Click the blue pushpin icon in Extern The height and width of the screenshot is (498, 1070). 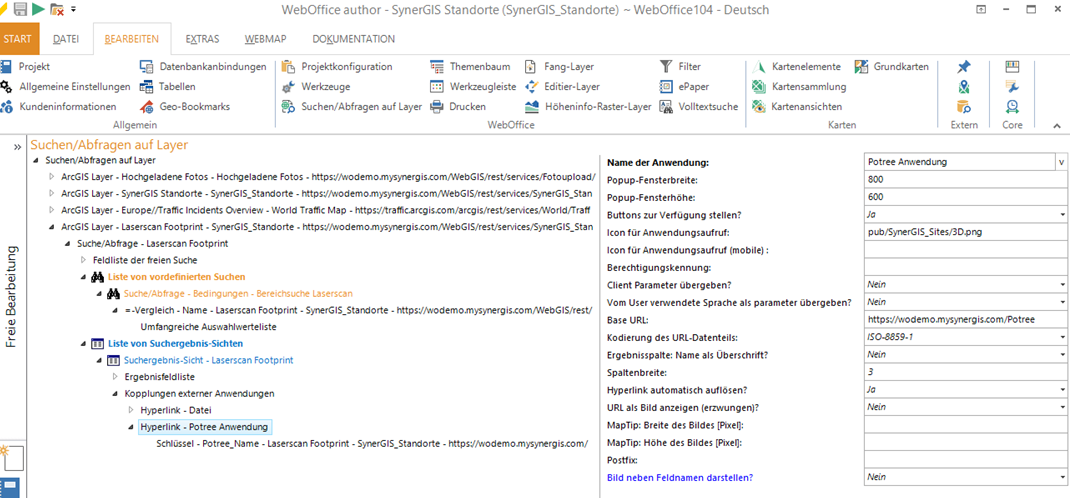(964, 67)
